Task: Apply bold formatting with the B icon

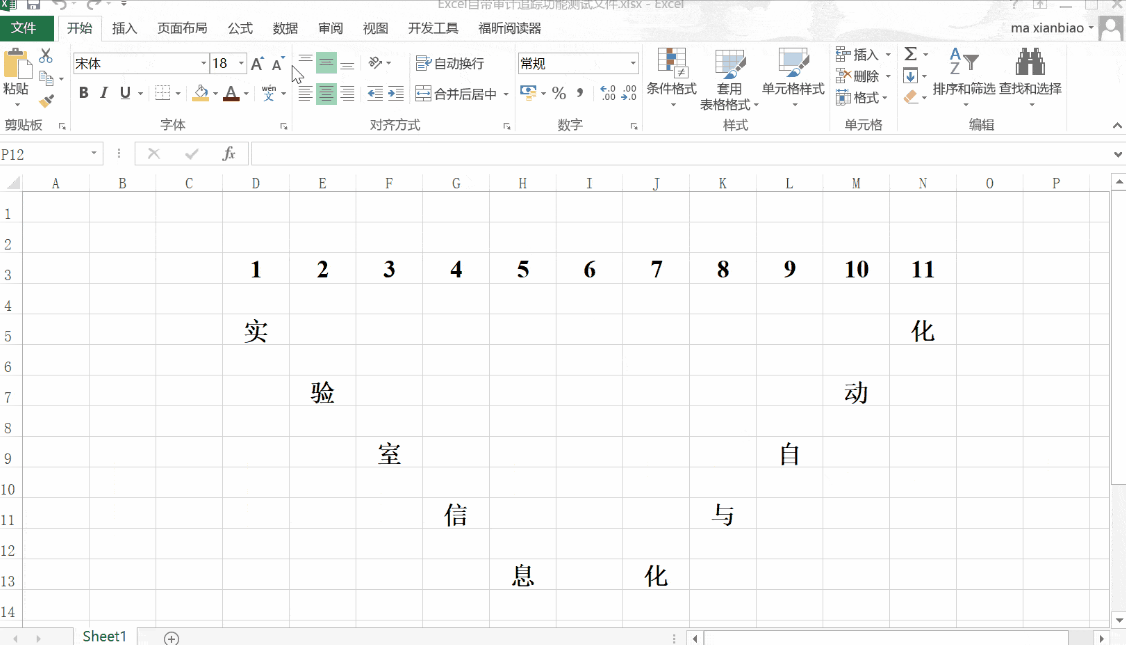Action: coord(84,93)
